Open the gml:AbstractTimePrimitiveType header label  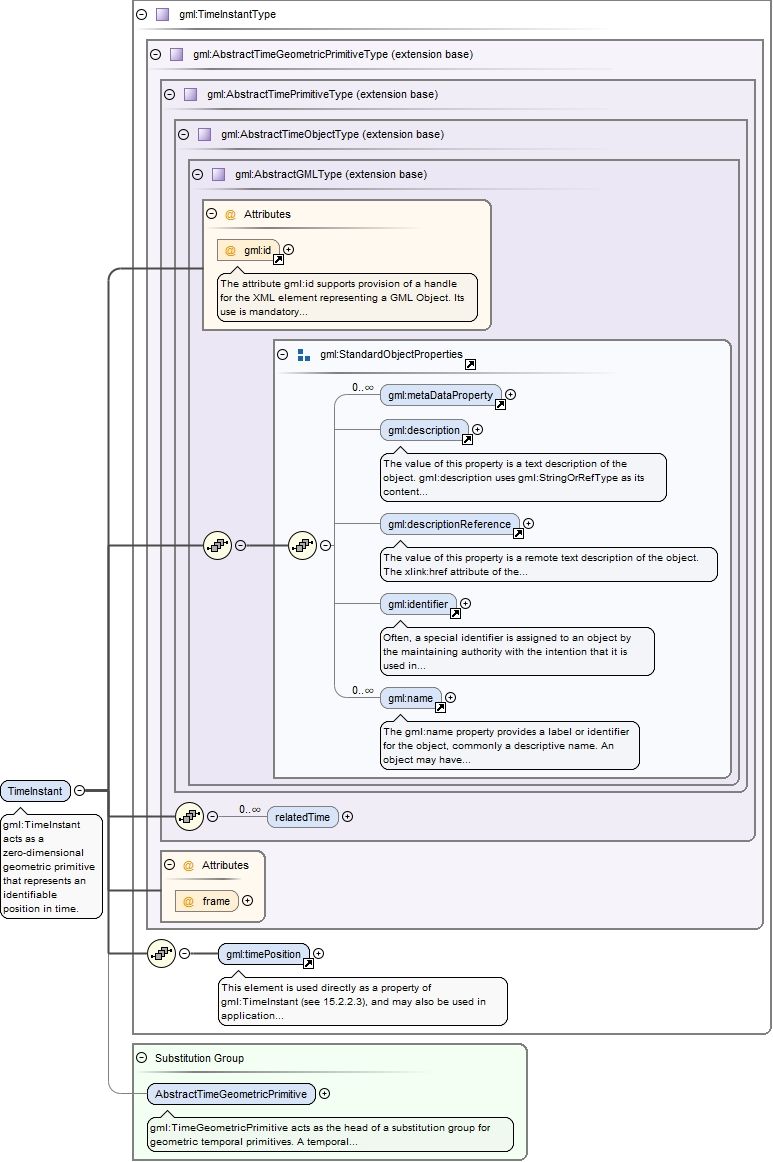coord(322,94)
